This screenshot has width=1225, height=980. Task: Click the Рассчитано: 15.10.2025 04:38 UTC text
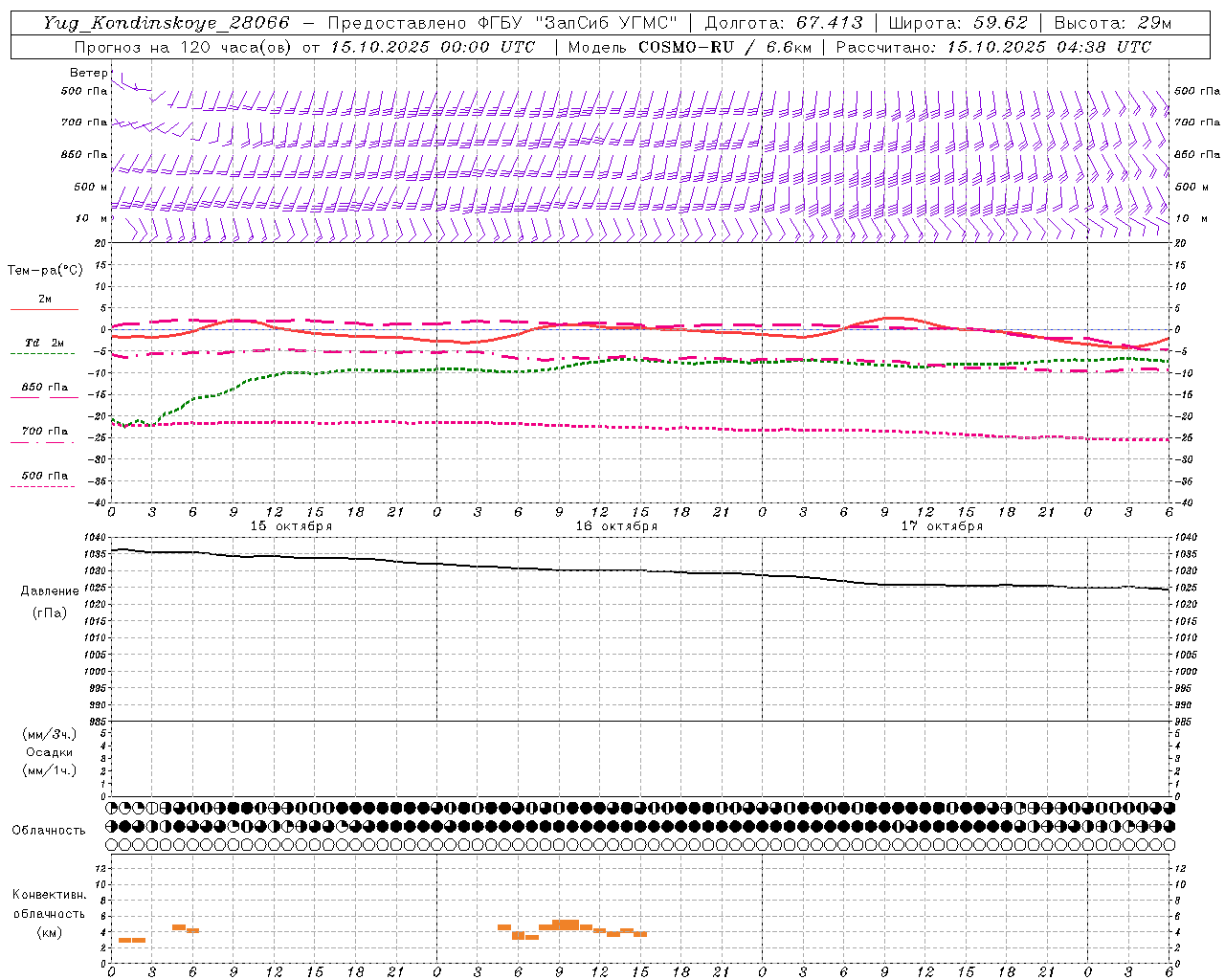coord(993,47)
